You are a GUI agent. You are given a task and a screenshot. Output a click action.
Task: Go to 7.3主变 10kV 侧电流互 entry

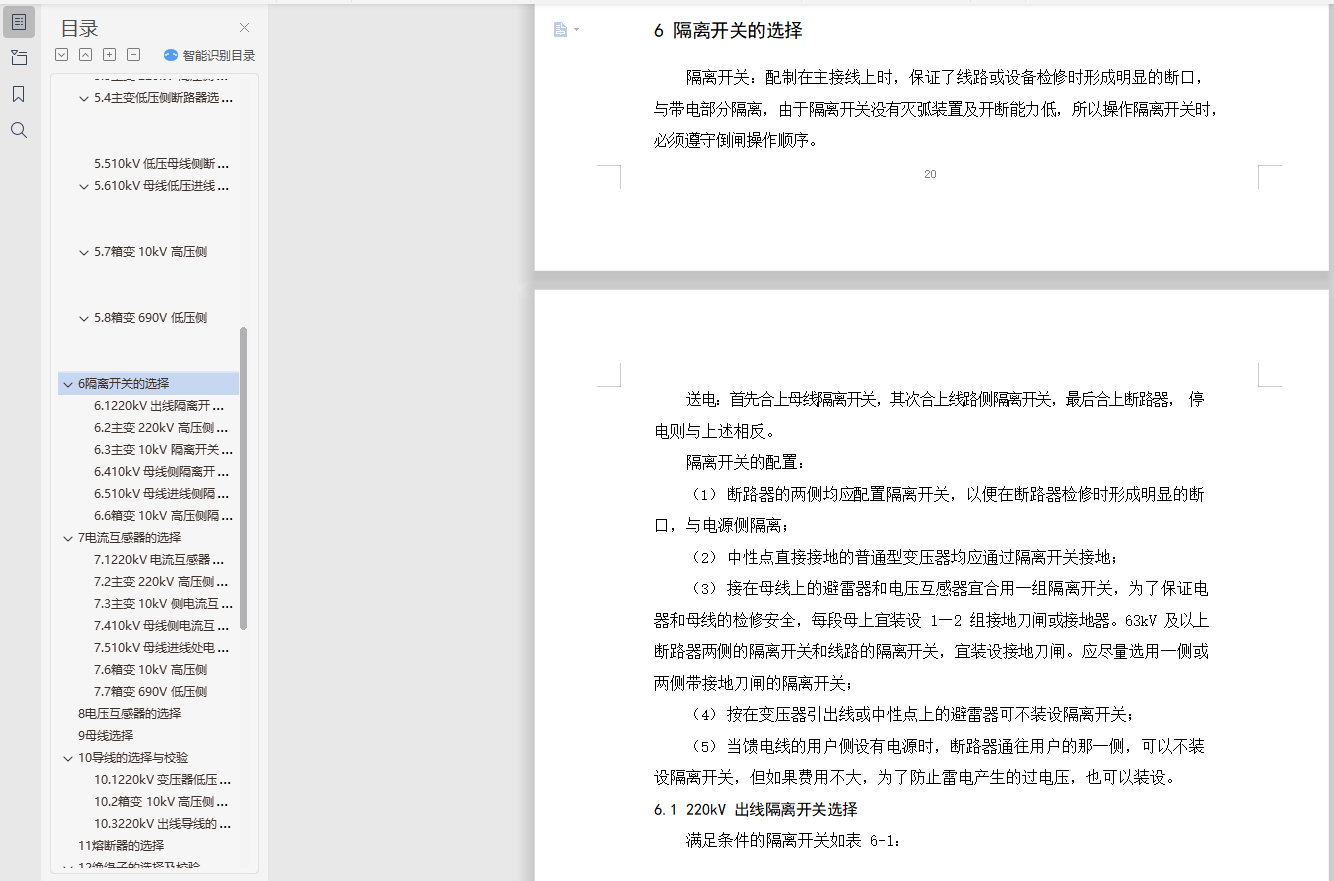coord(164,604)
